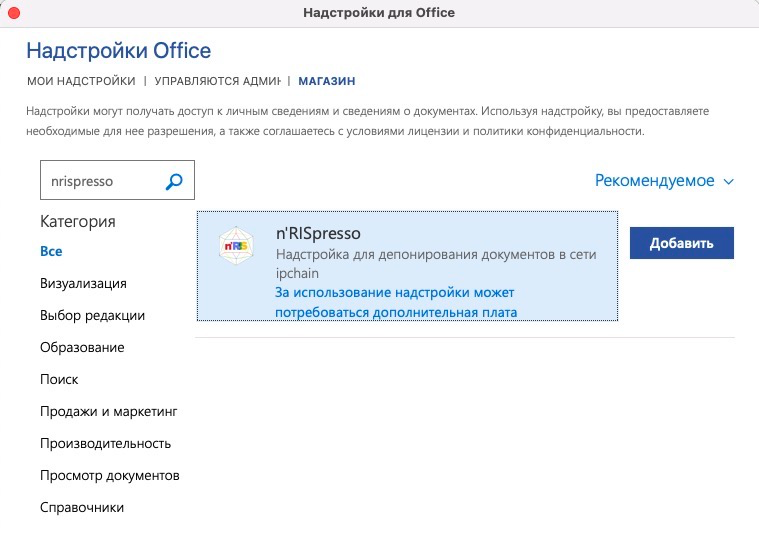759x540 pixels.
Task: Switch to УПРАВЛЯЮТСЯ АДМИН tab
Action: [x=217, y=81]
